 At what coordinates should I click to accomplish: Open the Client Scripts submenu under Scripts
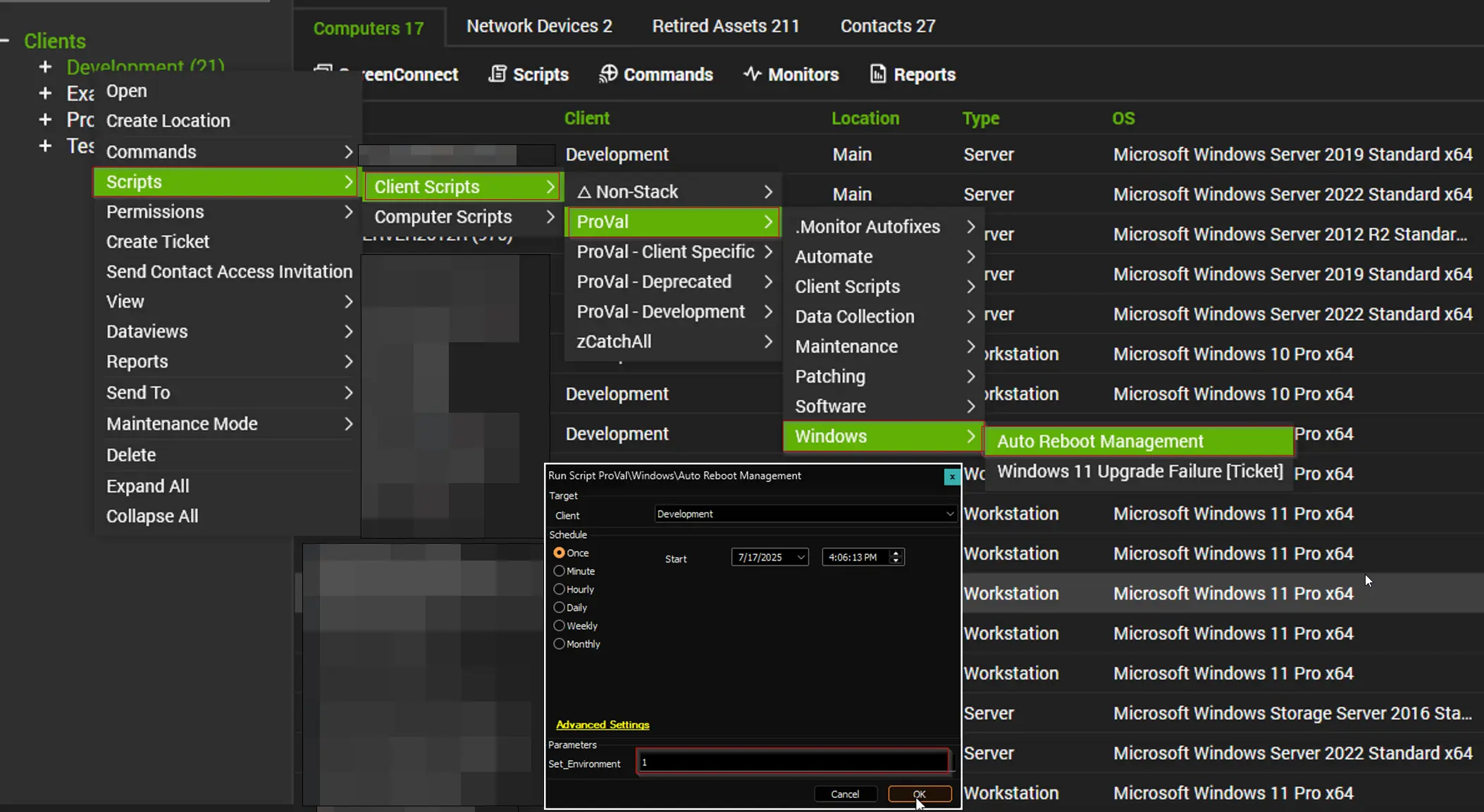pyautogui.click(x=463, y=187)
